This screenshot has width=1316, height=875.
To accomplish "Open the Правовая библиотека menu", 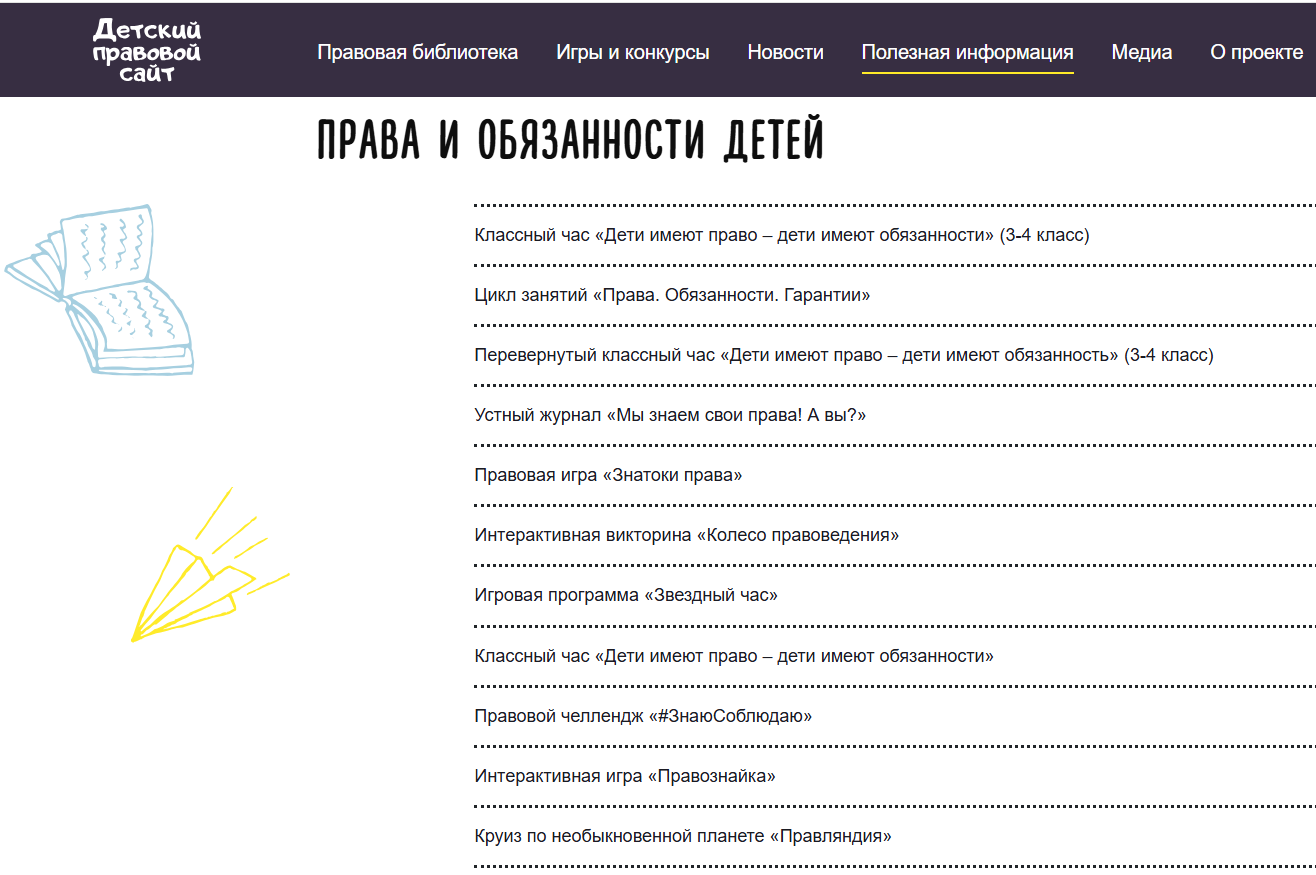I will point(417,52).
